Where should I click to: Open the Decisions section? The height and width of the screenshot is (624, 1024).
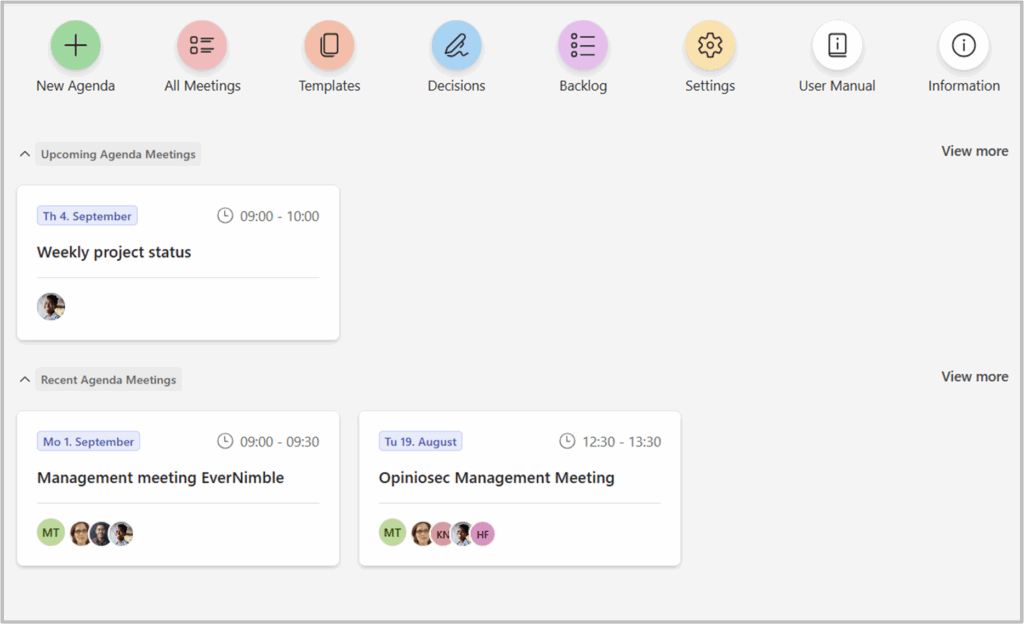[456, 45]
